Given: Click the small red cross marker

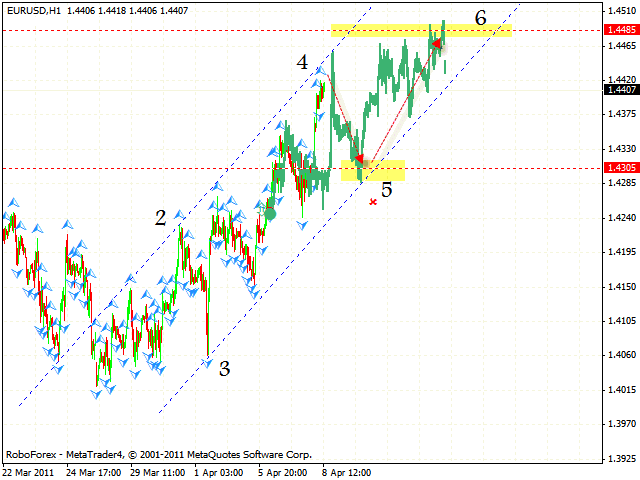Looking at the screenshot, I should pos(373,202).
